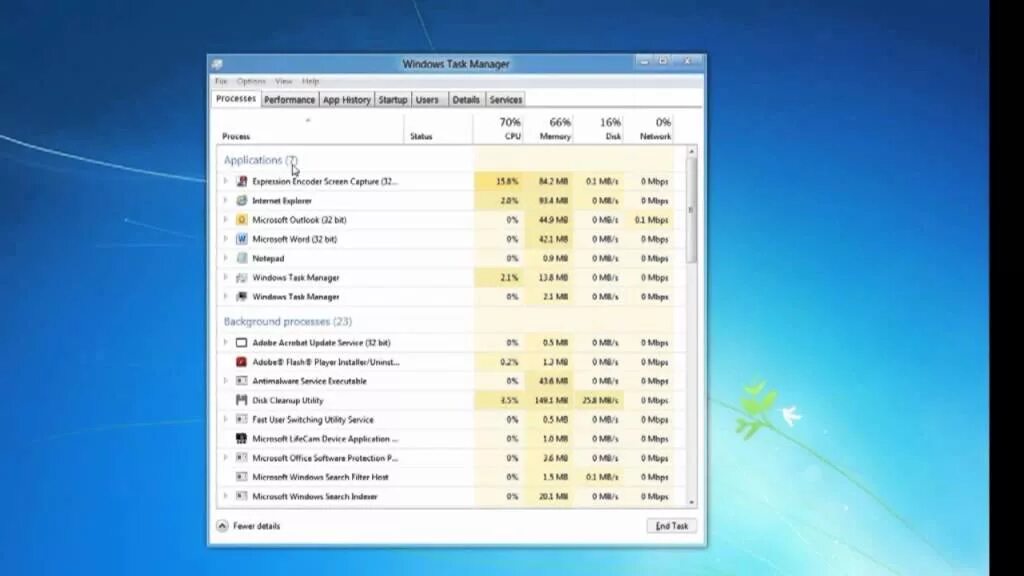Click the Adobe Acrobat Update Service icon
The height and width of the screenshot is (576, 1024).
click(x=242, y=342)
